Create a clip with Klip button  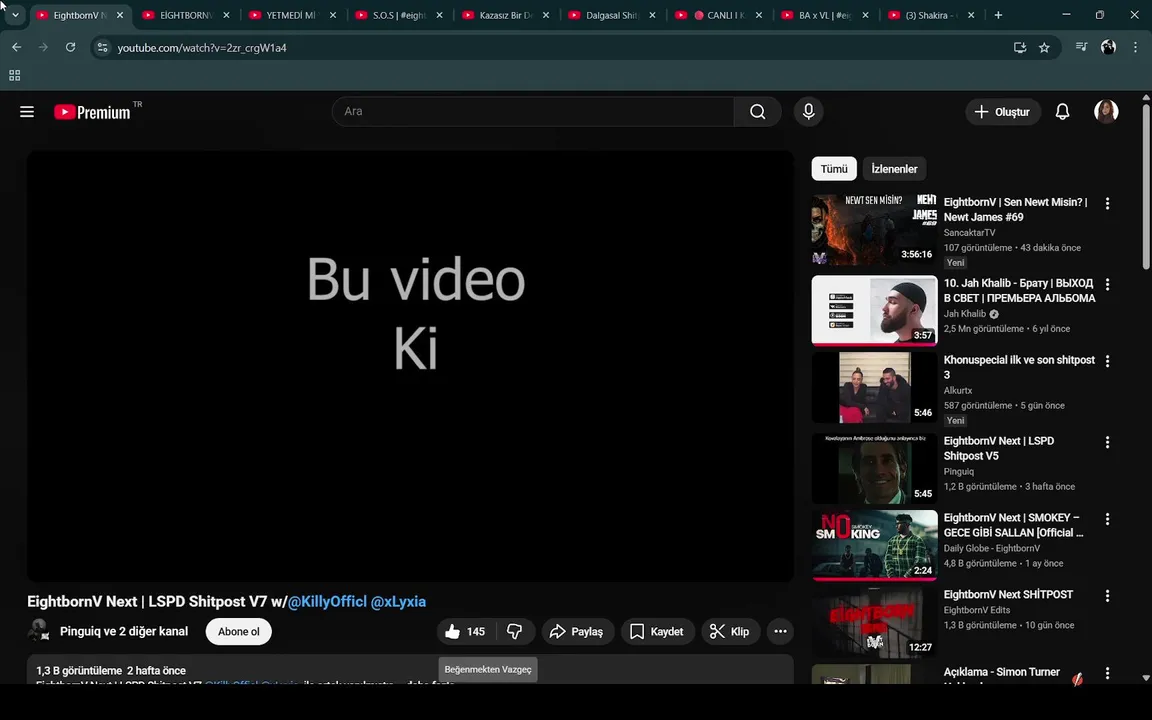tap(730, 632)
